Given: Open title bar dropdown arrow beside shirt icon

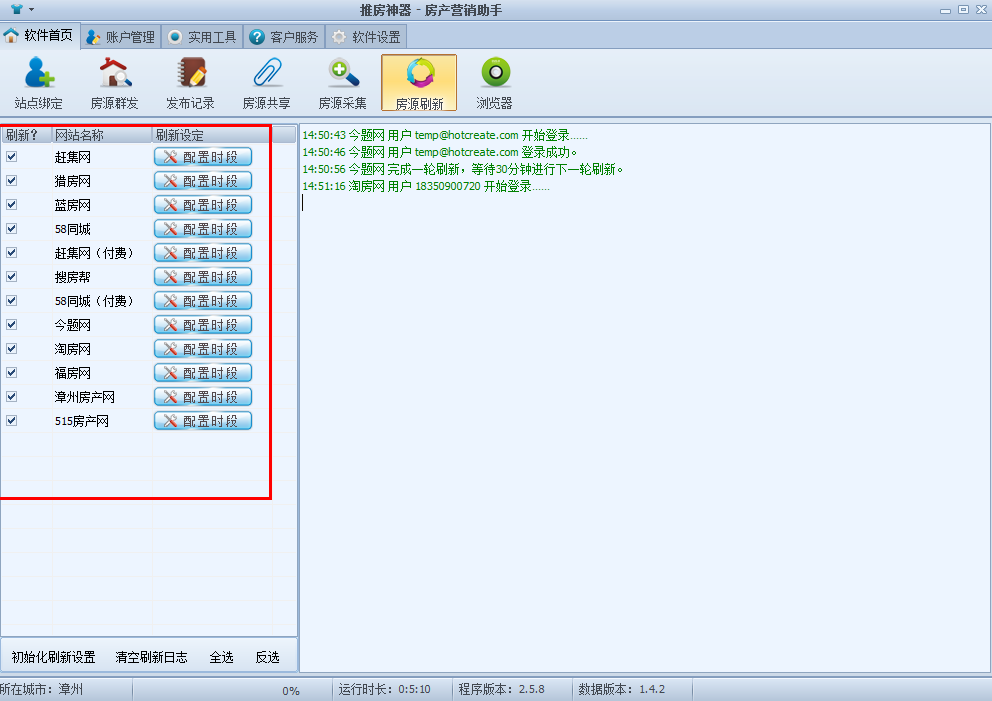Looking at the screenshot, I should click(x=32, y=9).
